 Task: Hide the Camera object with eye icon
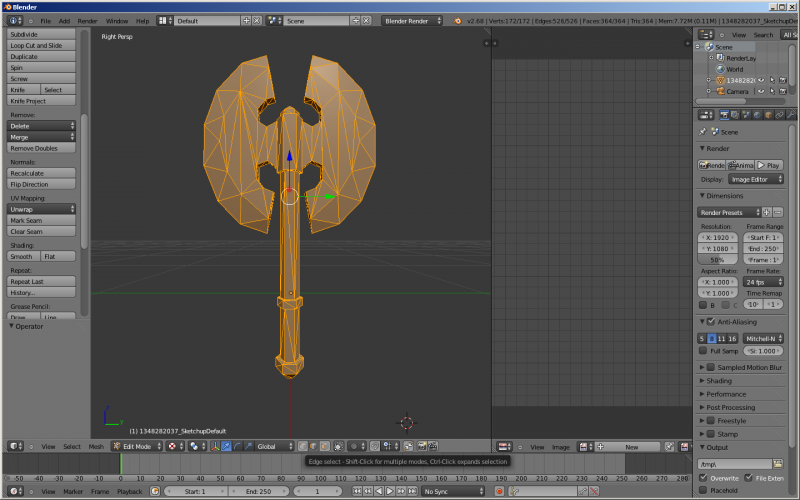(x=759, y=91)
